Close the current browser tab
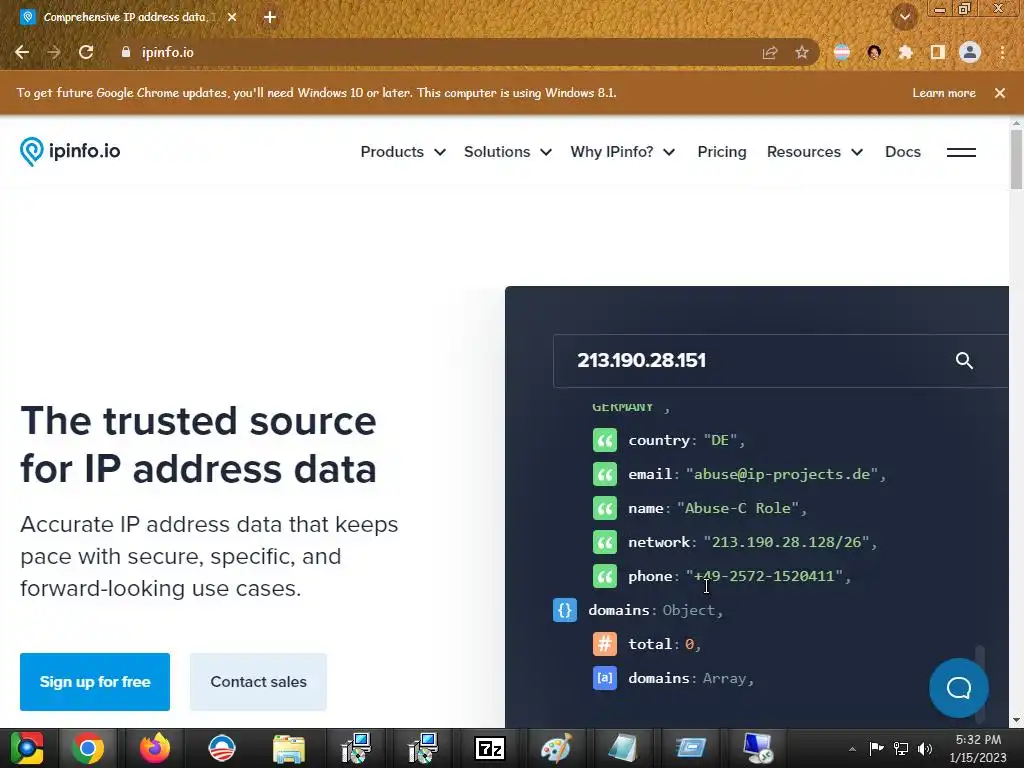Viewport: 1024px width, 768px height. click(232, 17)
